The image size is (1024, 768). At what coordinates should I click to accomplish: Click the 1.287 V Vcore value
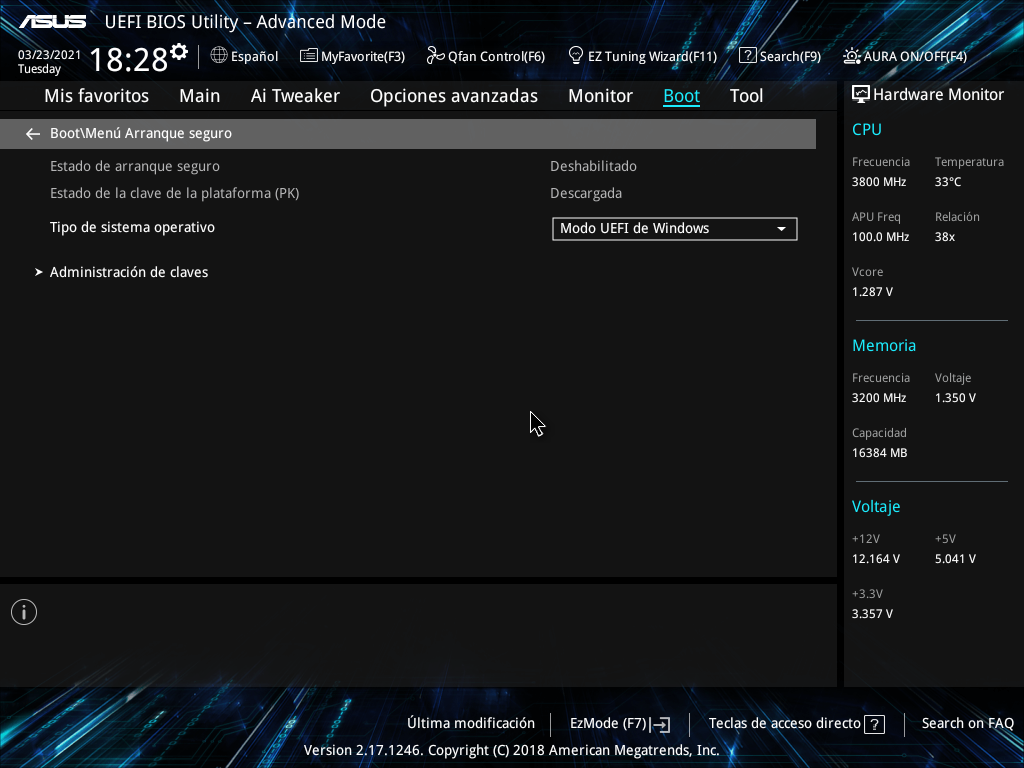tap(872, 292)
